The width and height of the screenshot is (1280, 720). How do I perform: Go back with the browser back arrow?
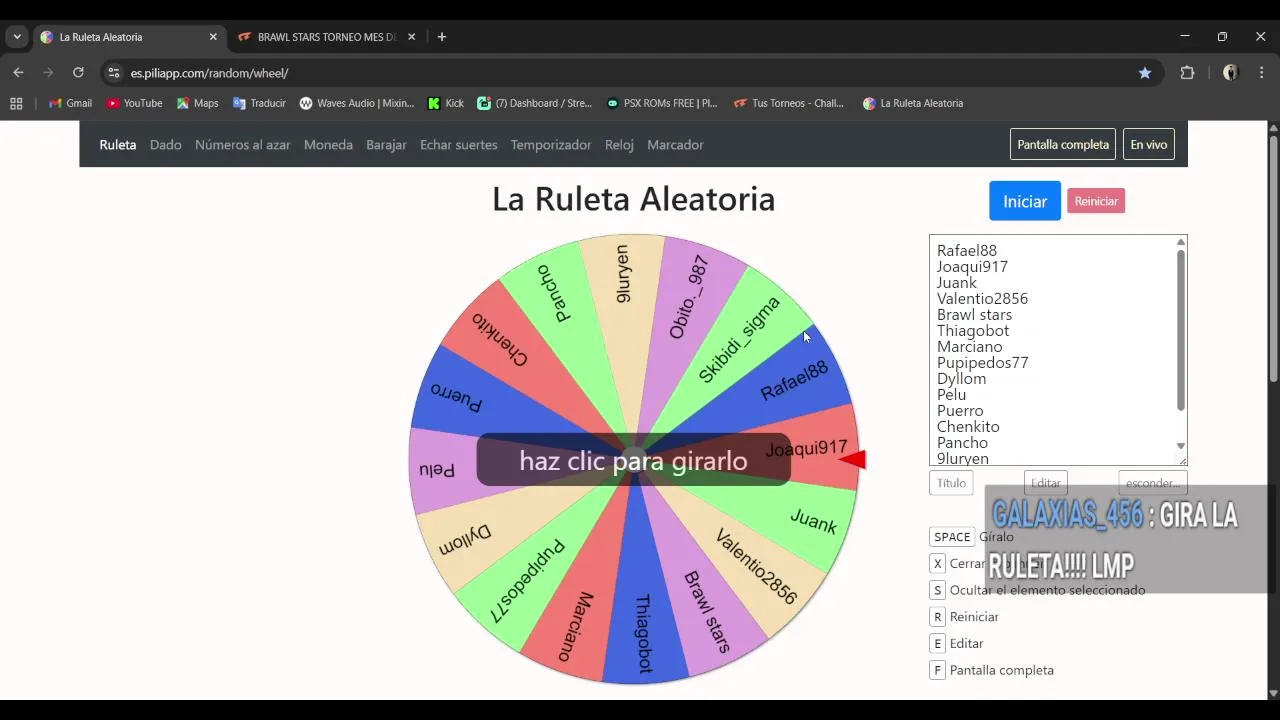pyautogui.click(x=18, y=73)
